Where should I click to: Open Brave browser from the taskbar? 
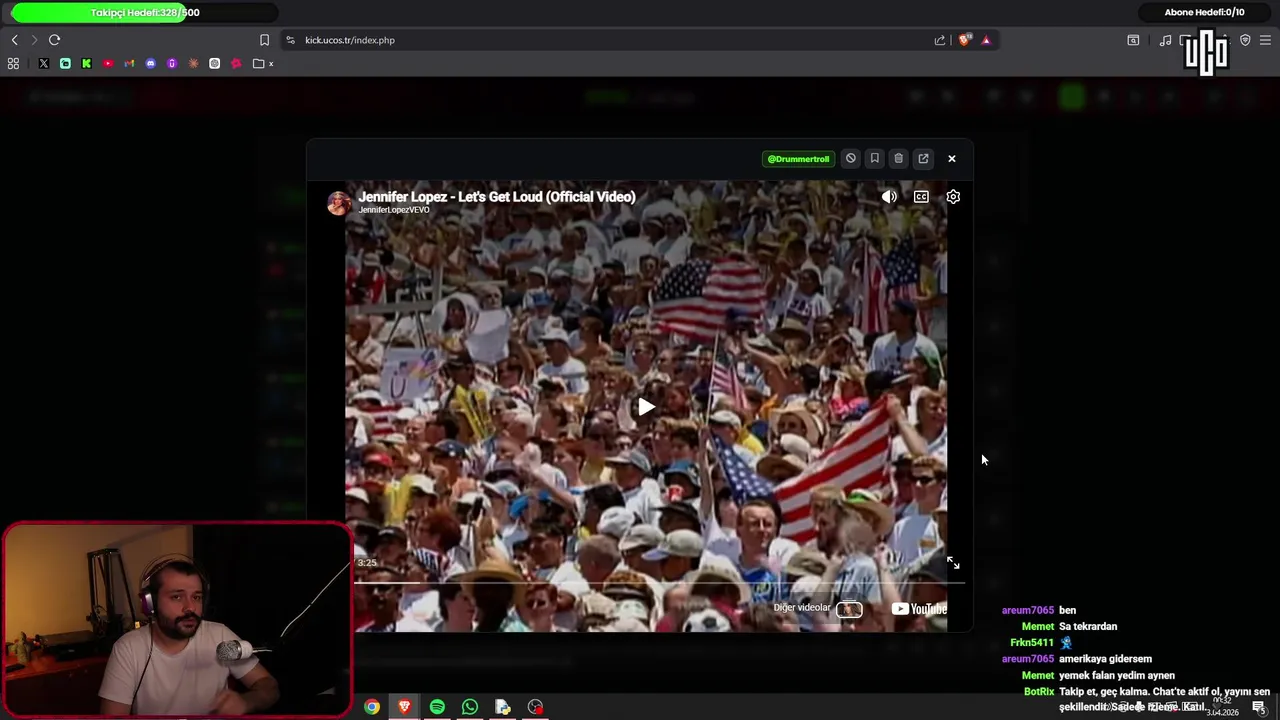pyautogui.click(x=404, y=707)
